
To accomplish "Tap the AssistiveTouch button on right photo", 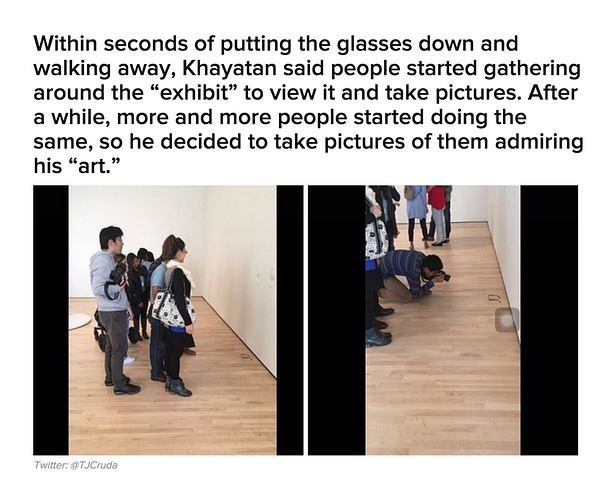I will 507,320.
